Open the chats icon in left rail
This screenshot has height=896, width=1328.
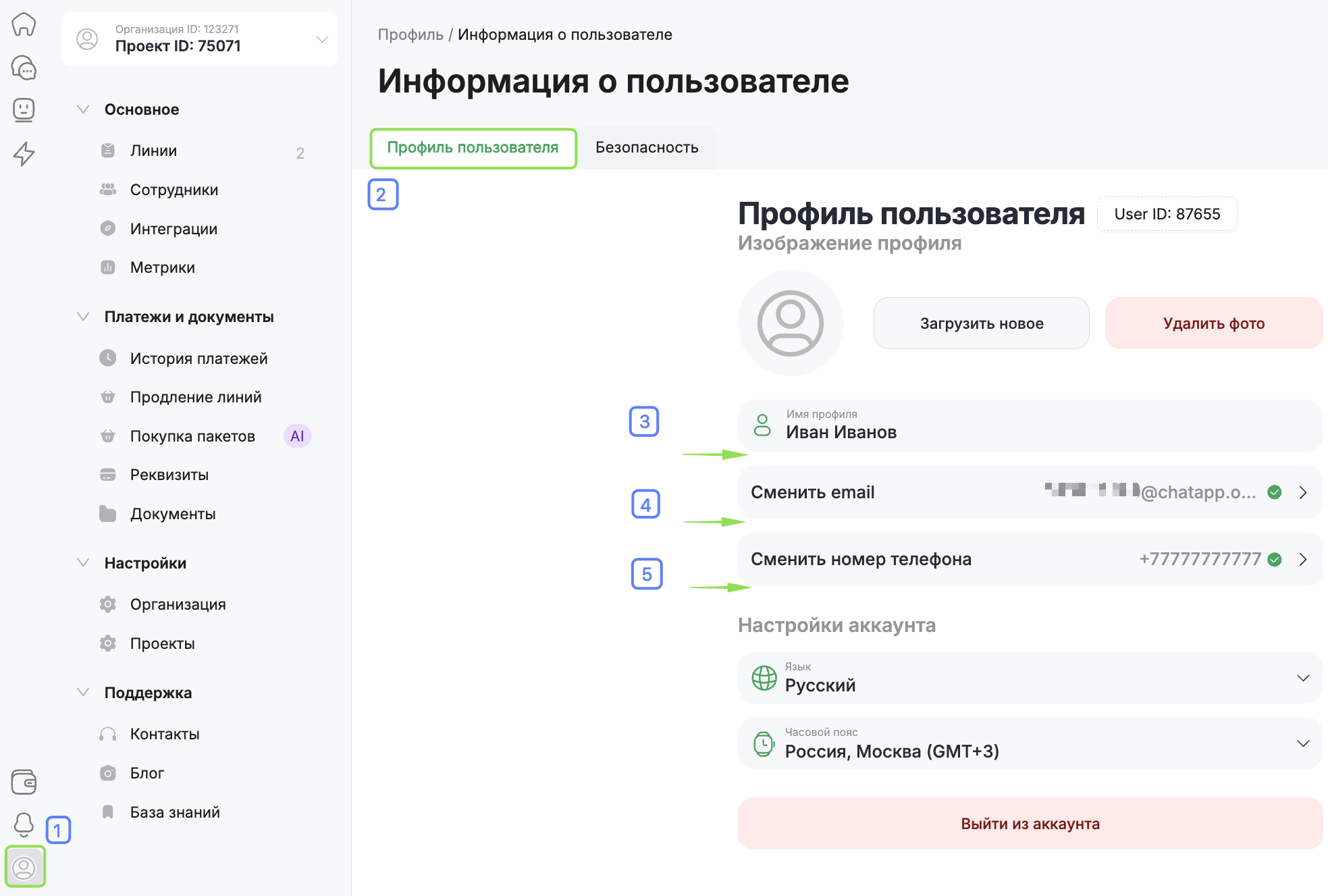(24, 68)
